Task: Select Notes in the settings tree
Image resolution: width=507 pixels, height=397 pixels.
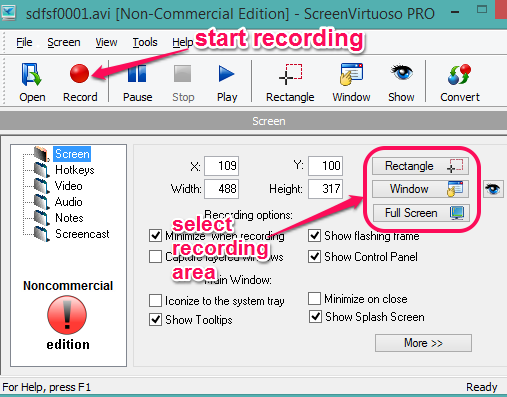Action: pyautogui.click(x=69, y=218)
